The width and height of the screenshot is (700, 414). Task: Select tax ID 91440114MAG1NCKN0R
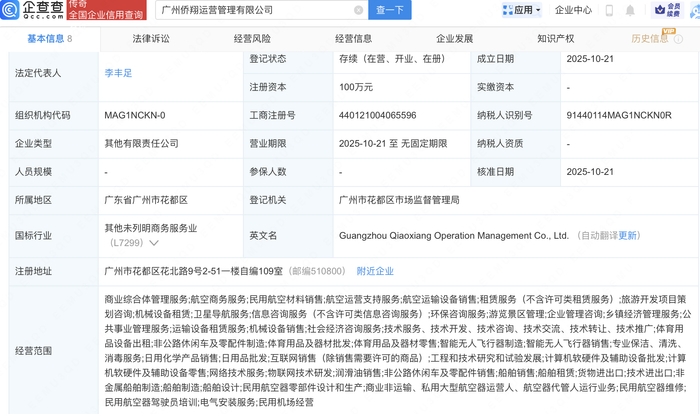pos(619,115)
